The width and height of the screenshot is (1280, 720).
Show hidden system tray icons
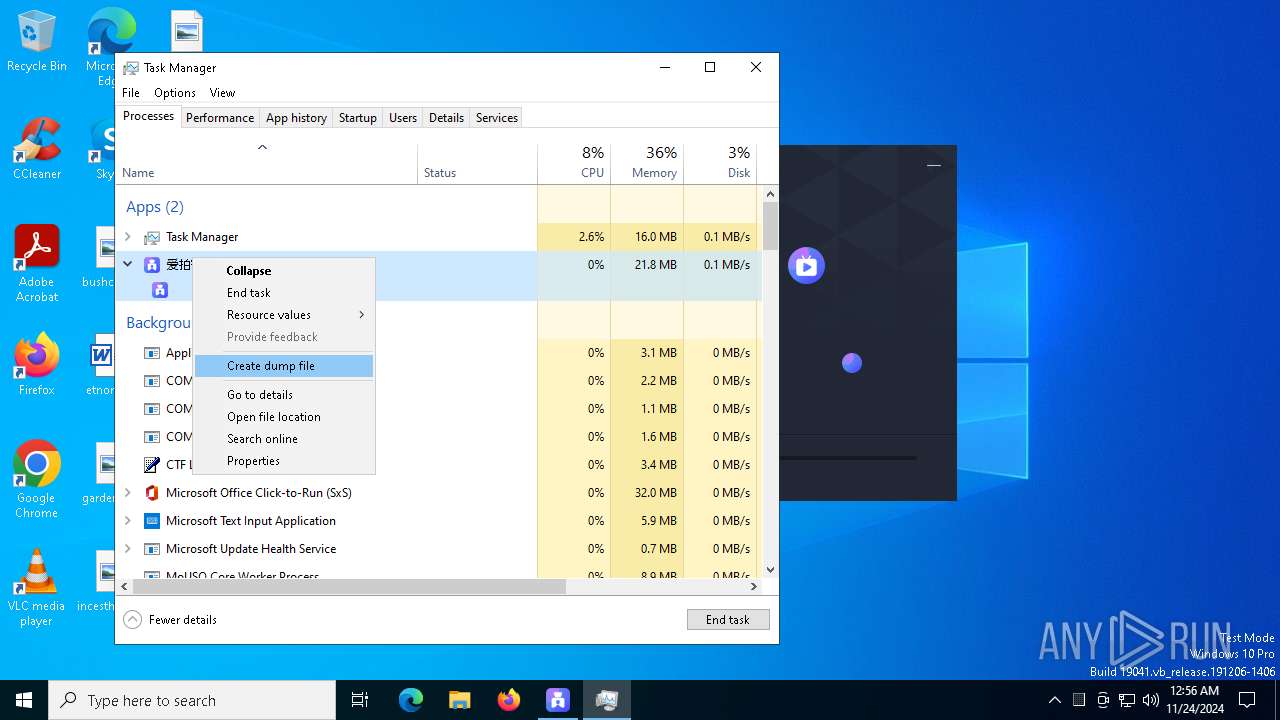[x=1054, y=700]
